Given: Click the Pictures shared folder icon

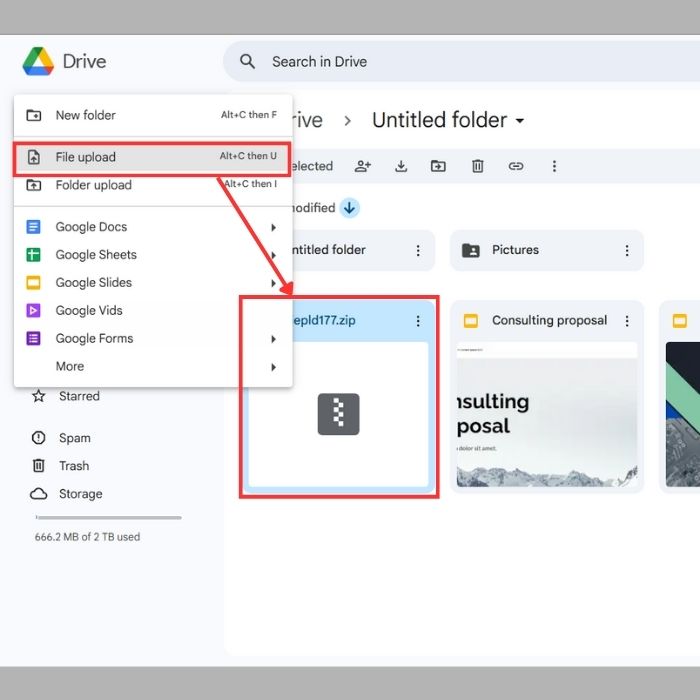Looking at the screenshot, I should click(471, 250).
